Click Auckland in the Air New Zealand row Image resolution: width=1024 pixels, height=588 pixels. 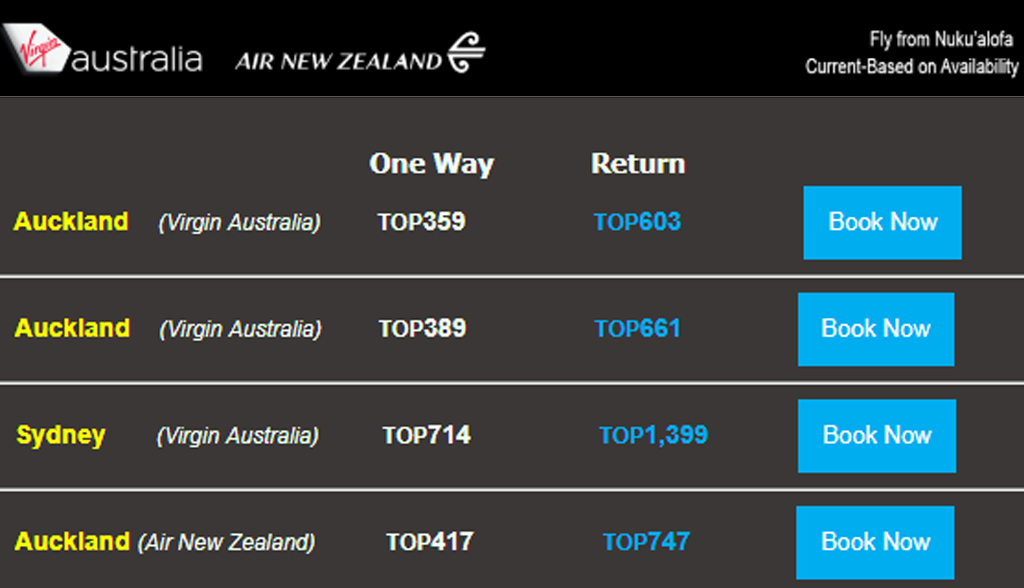click(72, 541)
